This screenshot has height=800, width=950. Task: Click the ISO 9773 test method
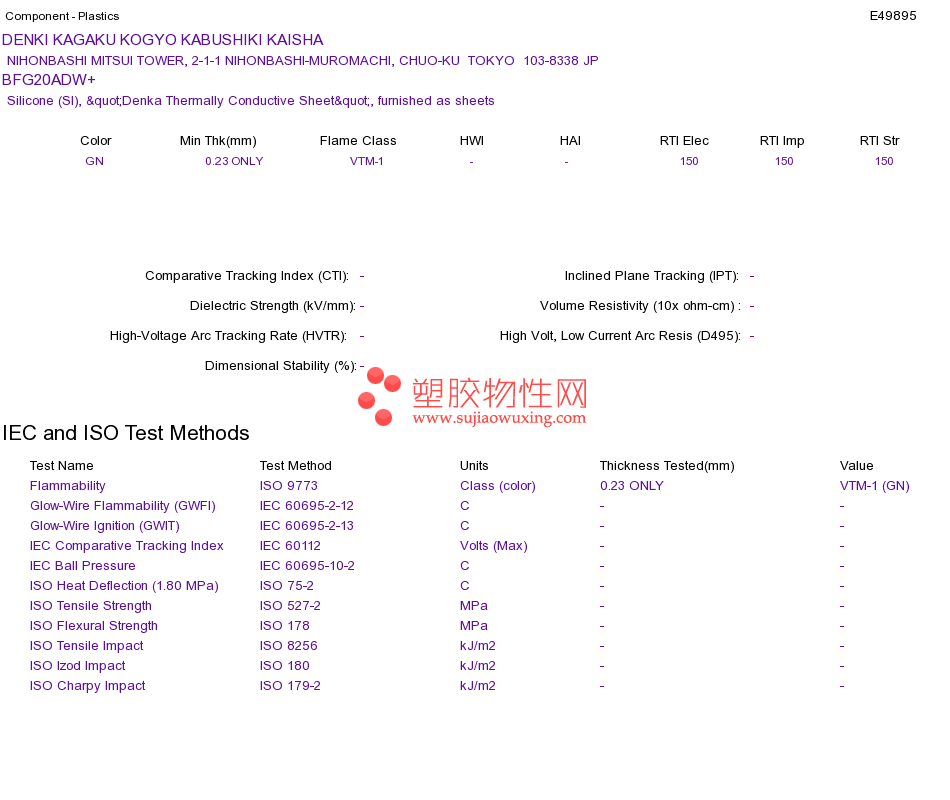click(x=289, y=485)
